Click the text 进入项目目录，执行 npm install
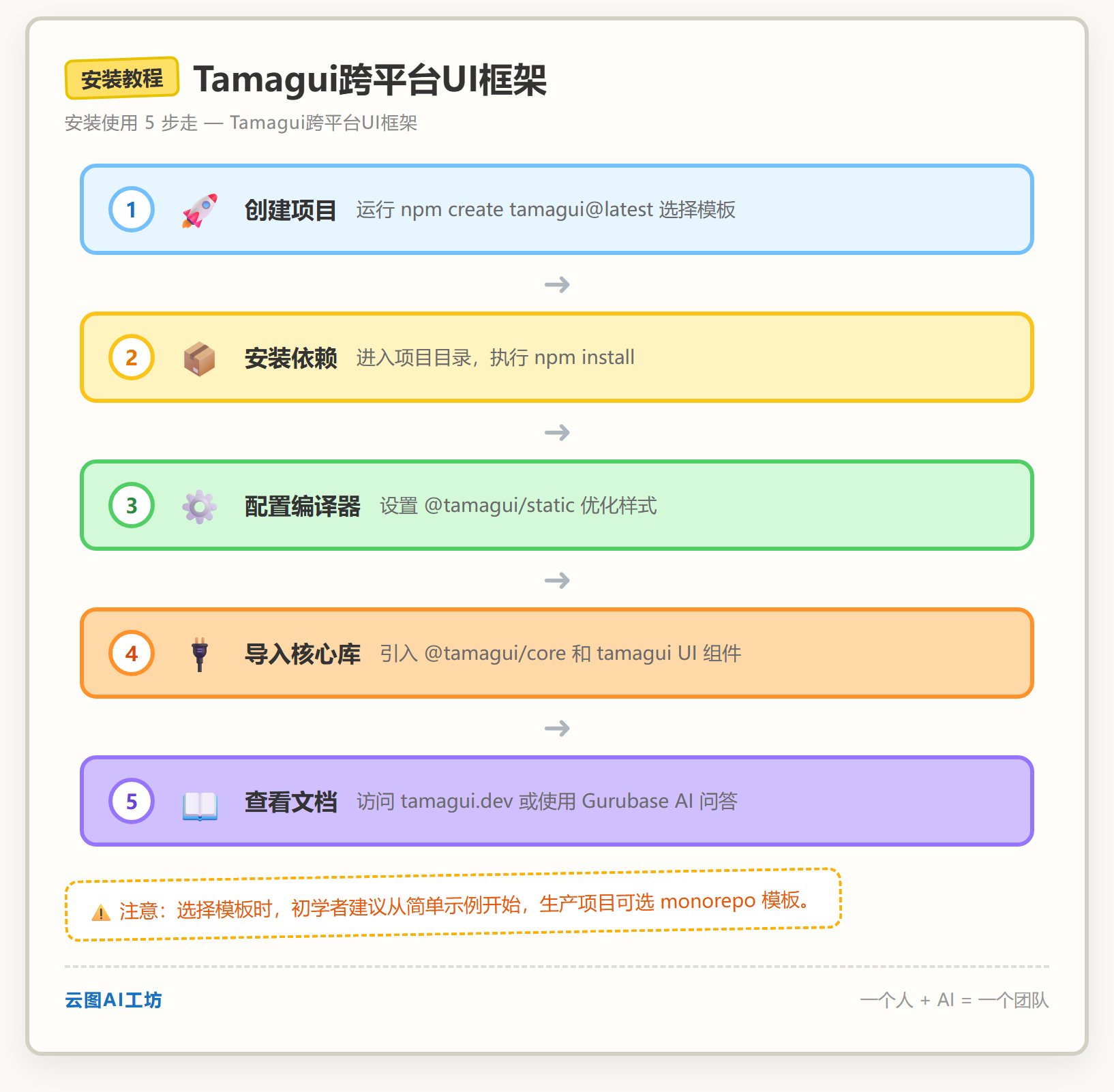The height and width of the screenshot is (1092, 1114). point(496,357)
